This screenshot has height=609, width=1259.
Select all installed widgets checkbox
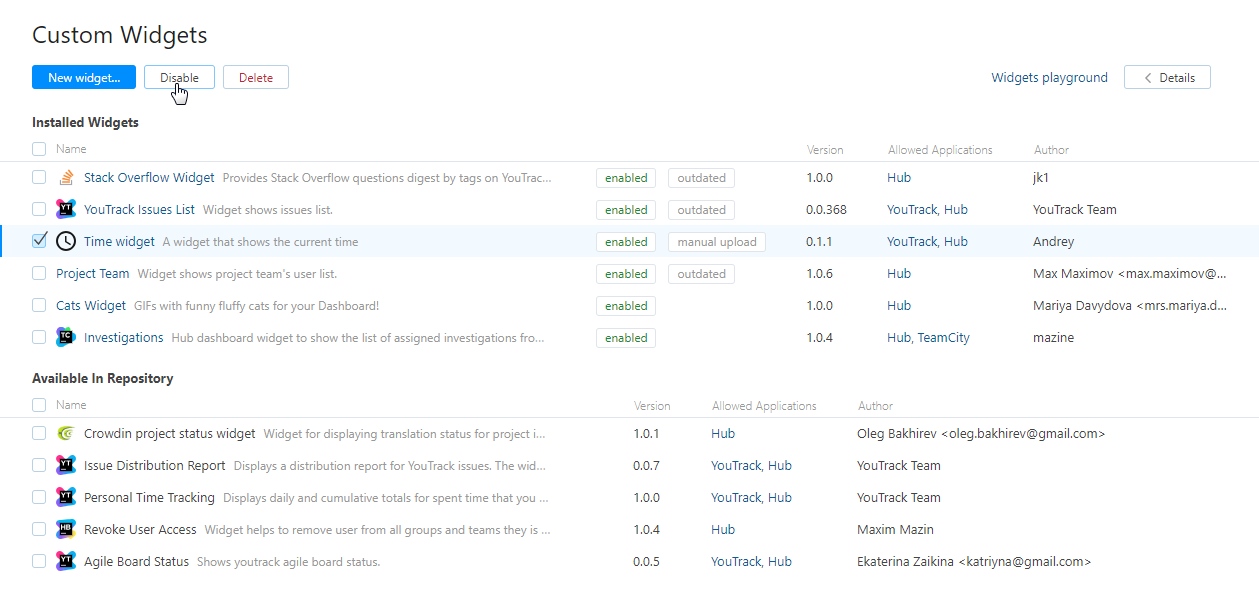[x=39, y=149]
